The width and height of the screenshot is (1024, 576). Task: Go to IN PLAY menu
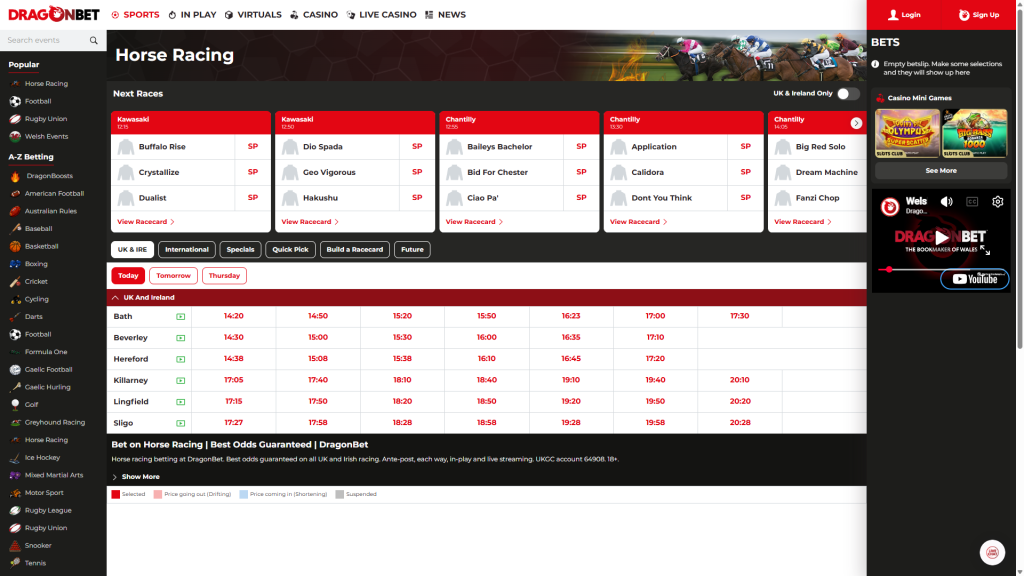pyautogui.click(x=192, y=14)
